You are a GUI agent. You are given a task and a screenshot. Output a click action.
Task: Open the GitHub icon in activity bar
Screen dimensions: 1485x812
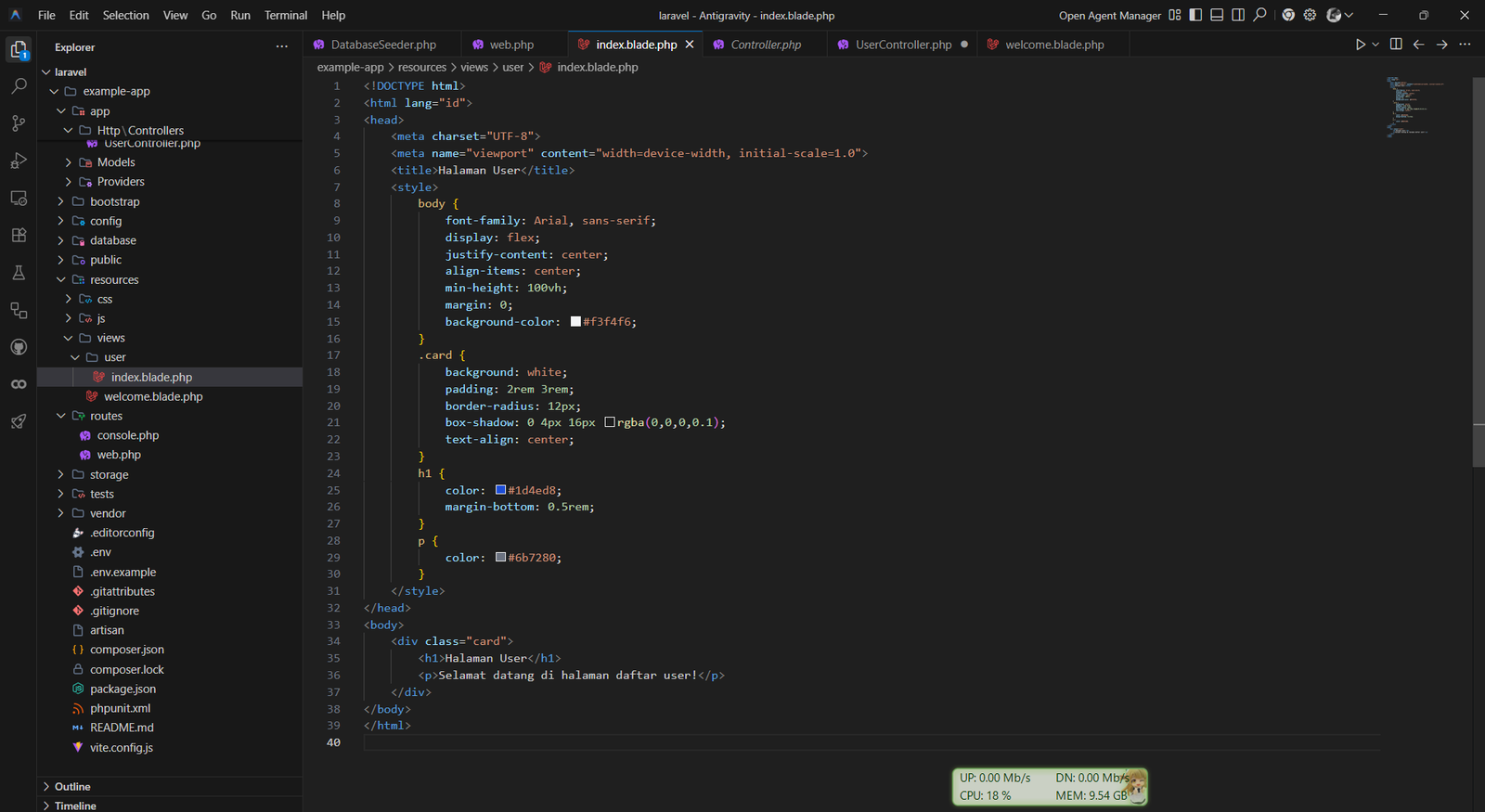tap(19, 347)
